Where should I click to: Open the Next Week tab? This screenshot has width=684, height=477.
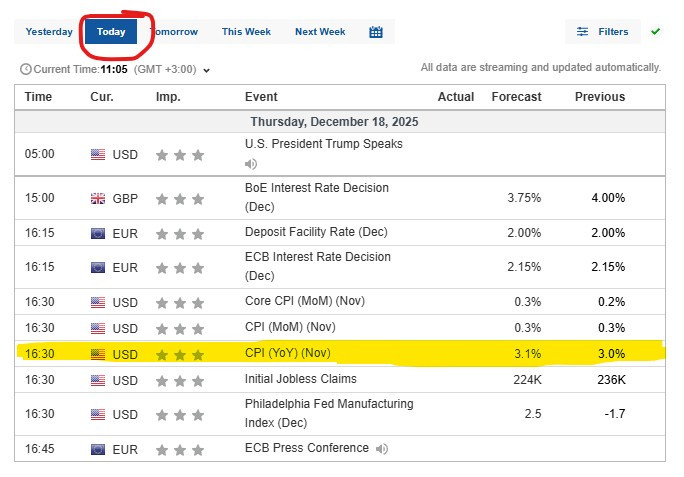[x=320, y=32]
